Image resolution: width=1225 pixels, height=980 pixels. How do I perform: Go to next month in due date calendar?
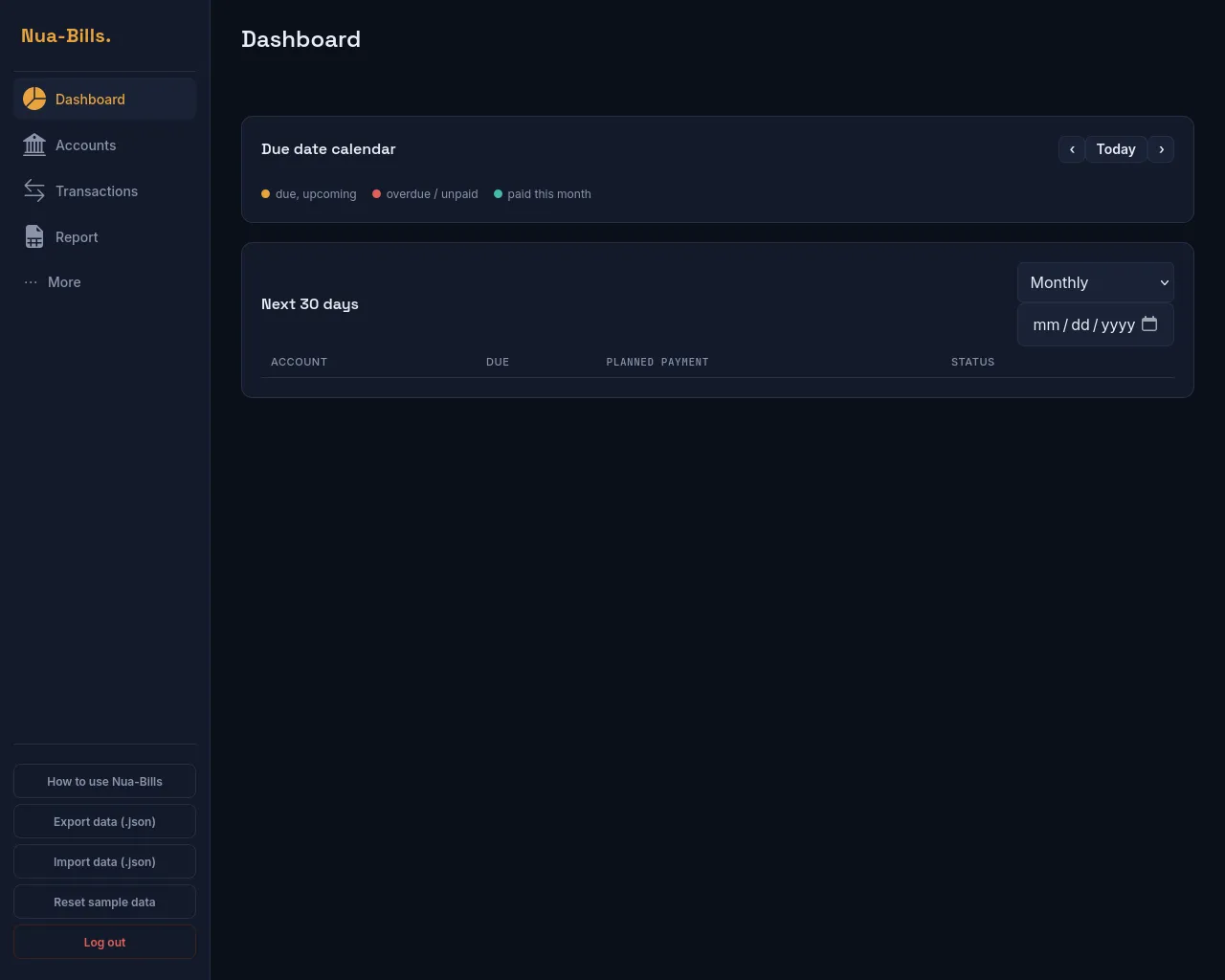tap(1161, 149)
